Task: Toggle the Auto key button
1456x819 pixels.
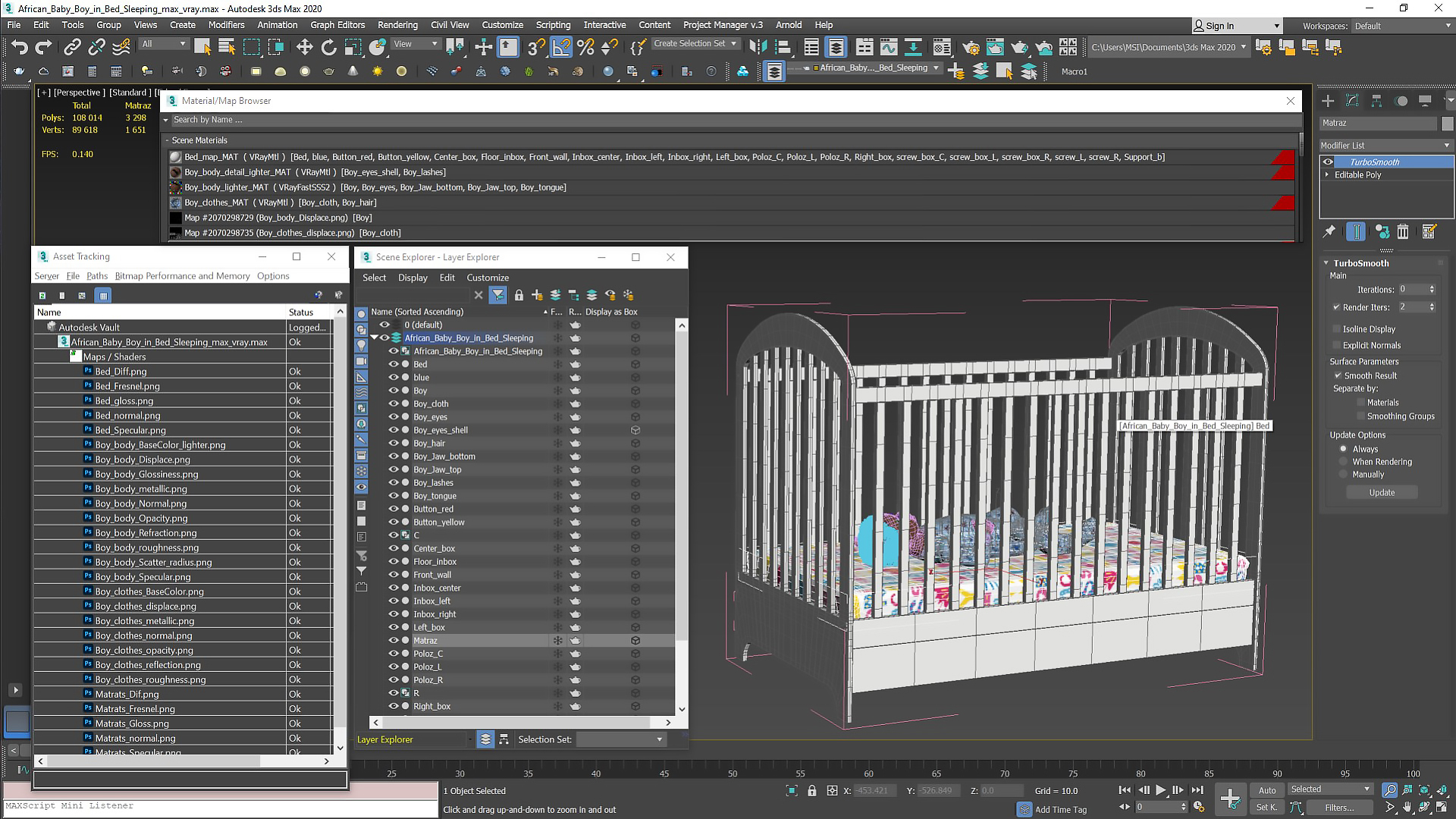Action: pos(1267,790)
